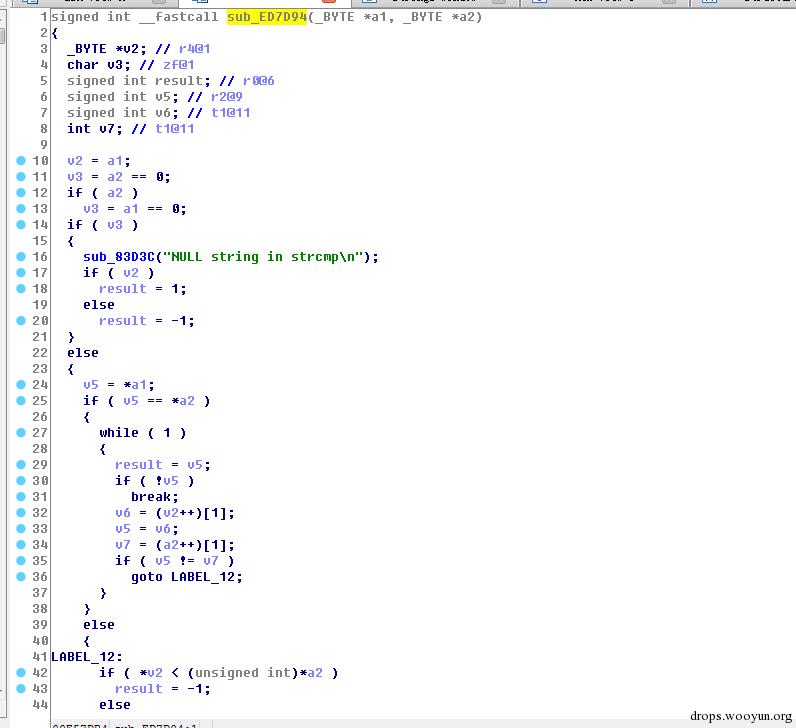Select highlighted function name sub_ED7D94
The height and width of the screenshot is (728, 796).
tap(267, 17)
